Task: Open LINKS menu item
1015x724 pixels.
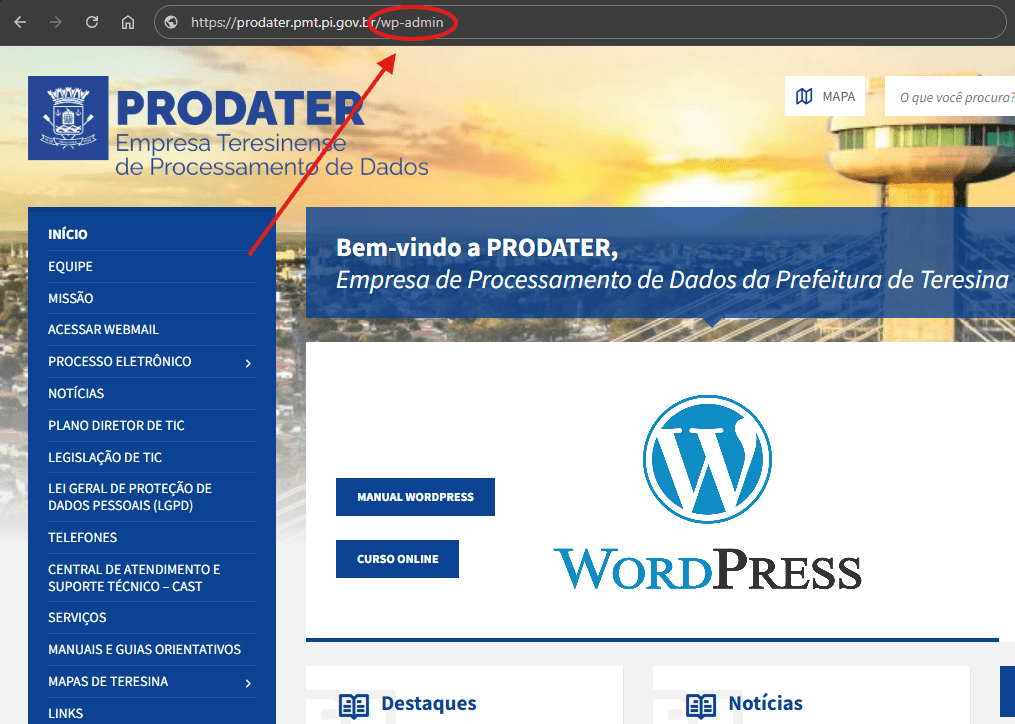Action: (65, 714)
